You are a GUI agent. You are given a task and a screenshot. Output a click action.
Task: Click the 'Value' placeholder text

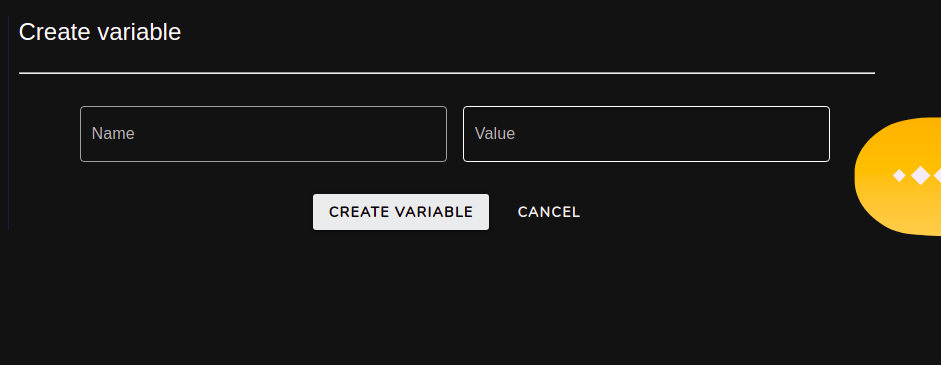click(495, 133)
